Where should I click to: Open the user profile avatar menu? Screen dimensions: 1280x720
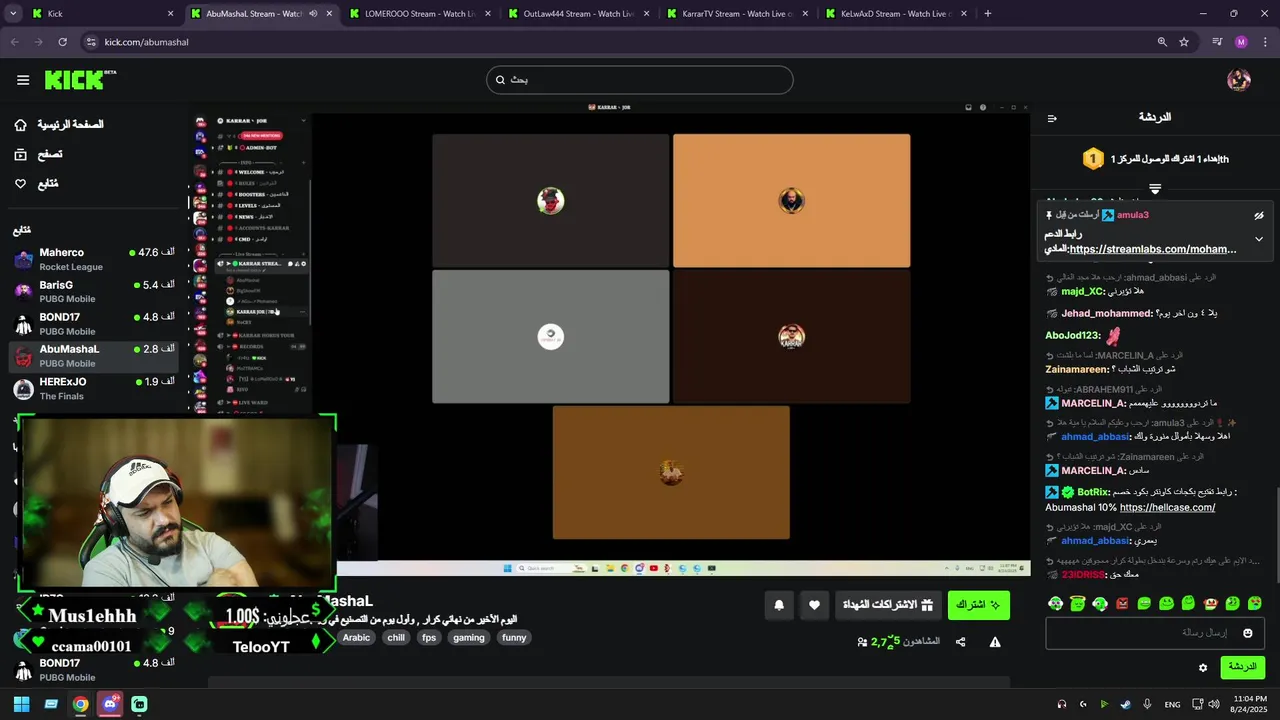pos(1238,80)
